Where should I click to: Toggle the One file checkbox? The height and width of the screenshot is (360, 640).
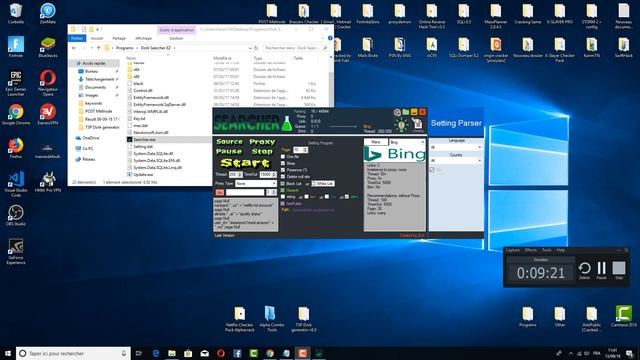point(283,156)
